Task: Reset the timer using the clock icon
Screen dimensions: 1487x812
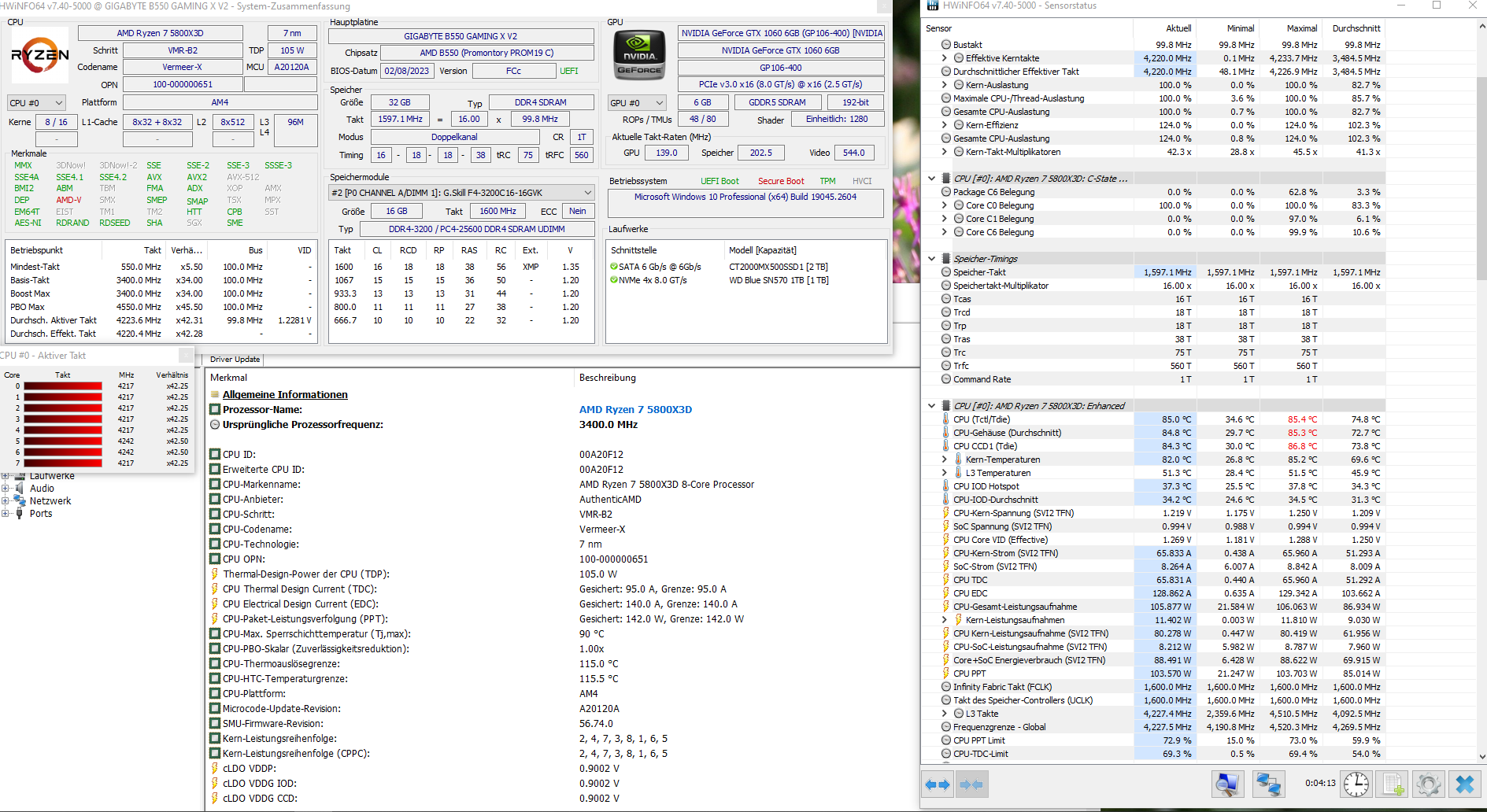Action: (x=1356, y=784)
